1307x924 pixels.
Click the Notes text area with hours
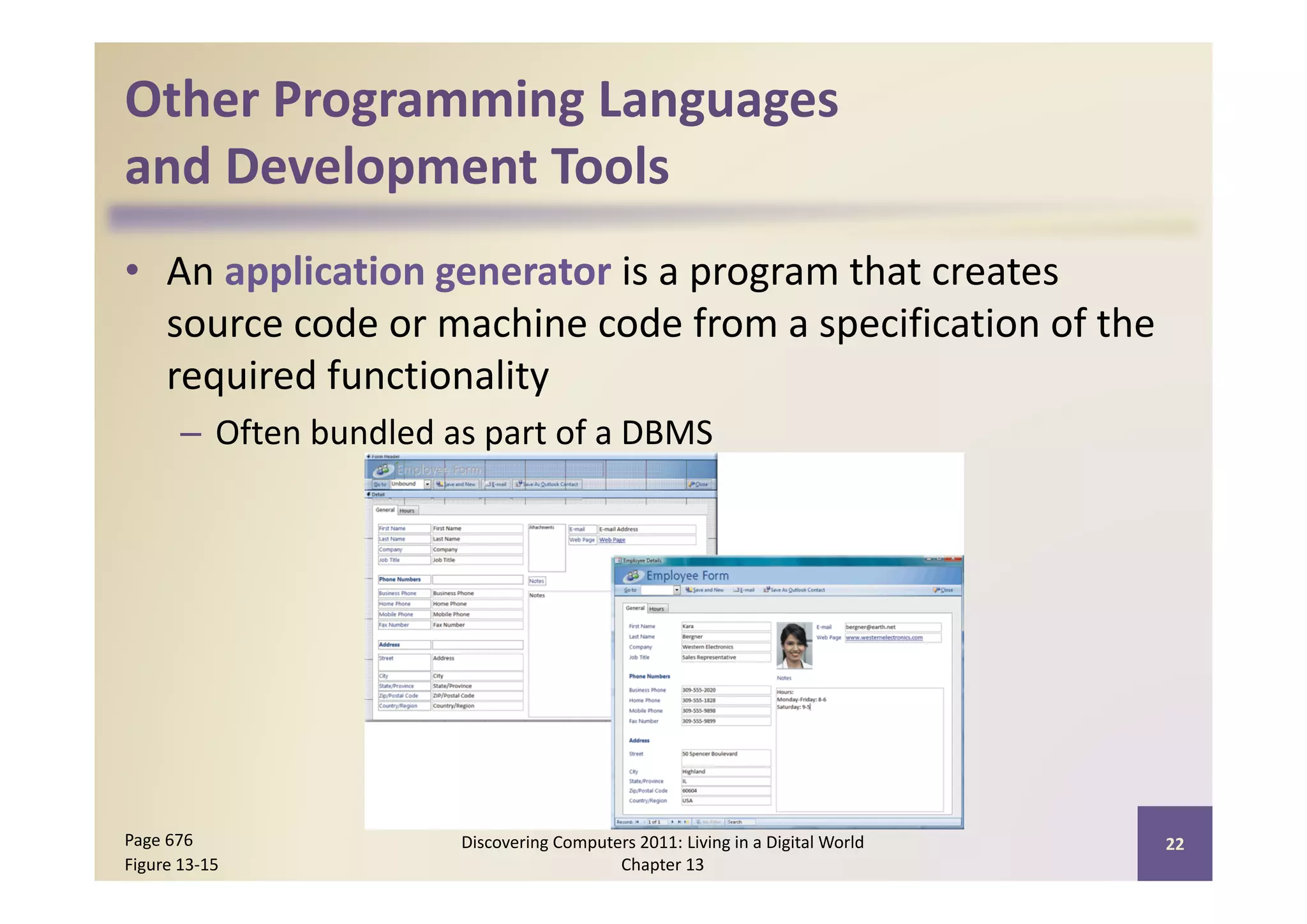pyautogui.click(x=860, y=749)
